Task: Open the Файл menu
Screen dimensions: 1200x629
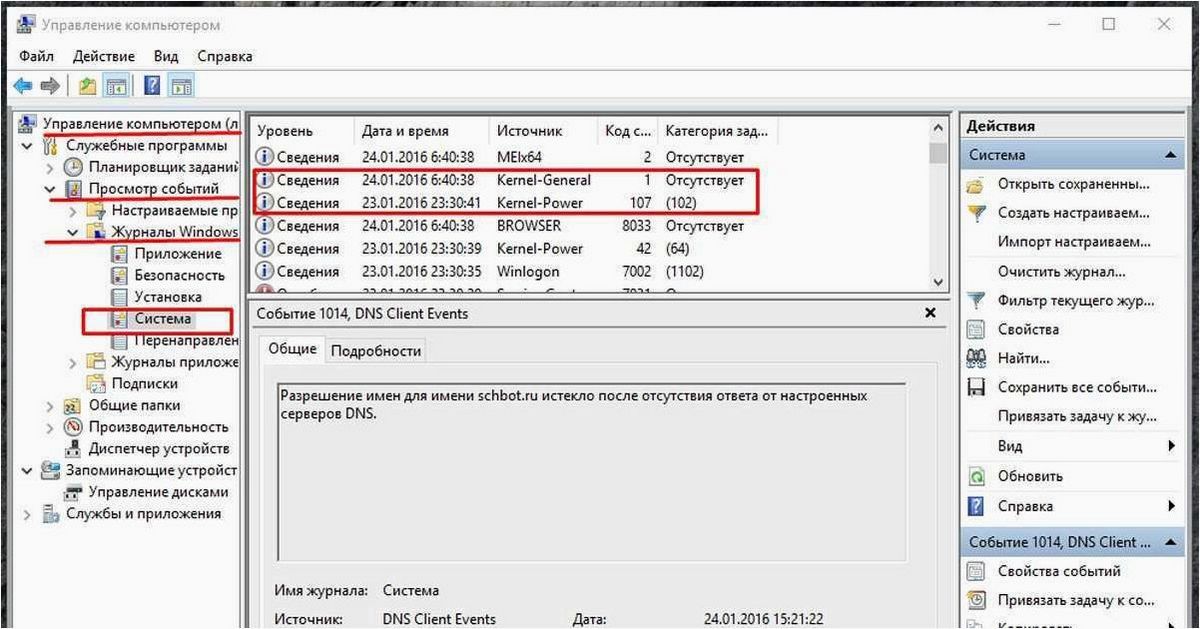Action: pos(36,57)
